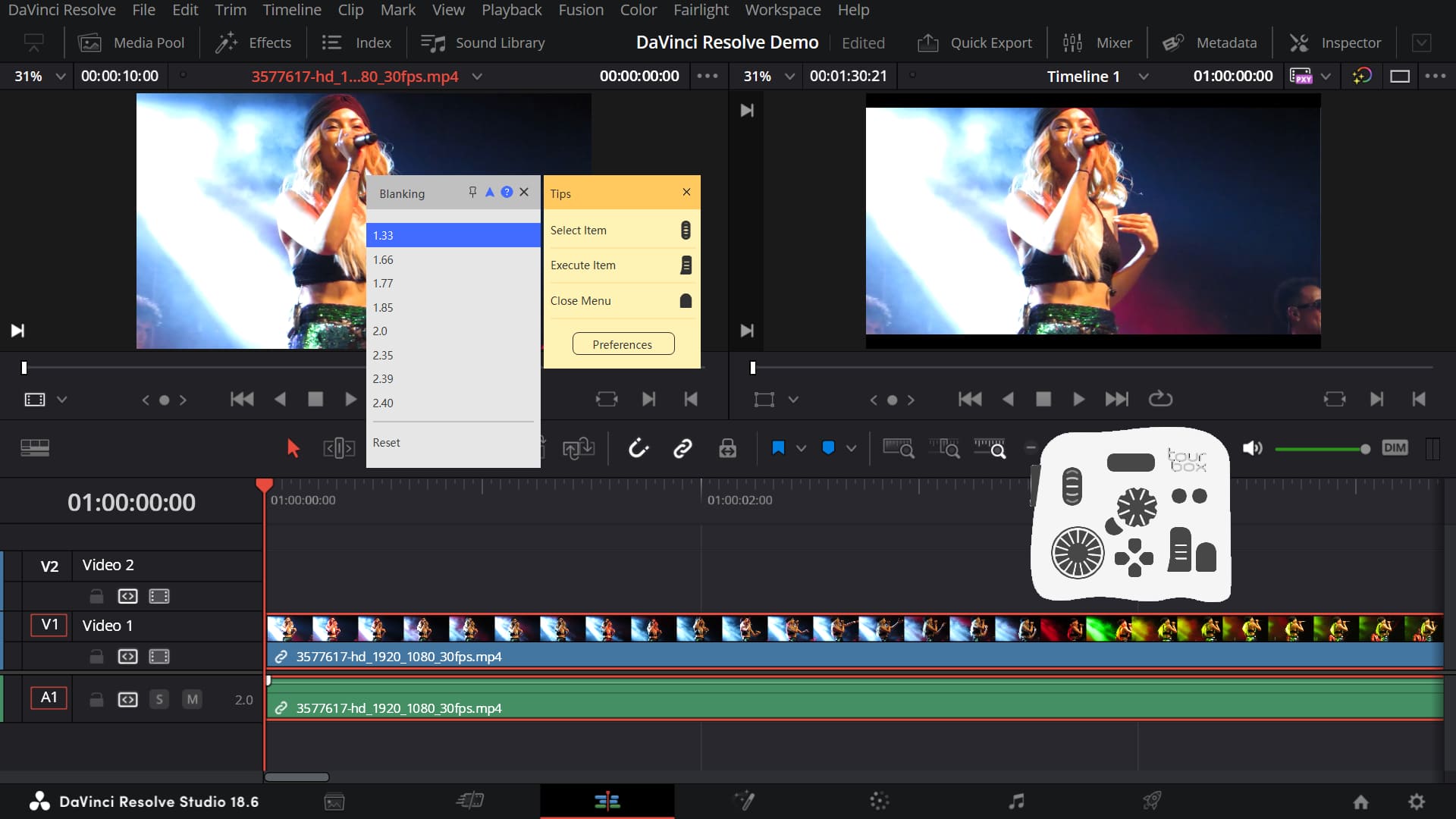This screenshot has width=1456, height=819.
Task: Click Preferences button in Tips panel
Action: pos(623,344)
